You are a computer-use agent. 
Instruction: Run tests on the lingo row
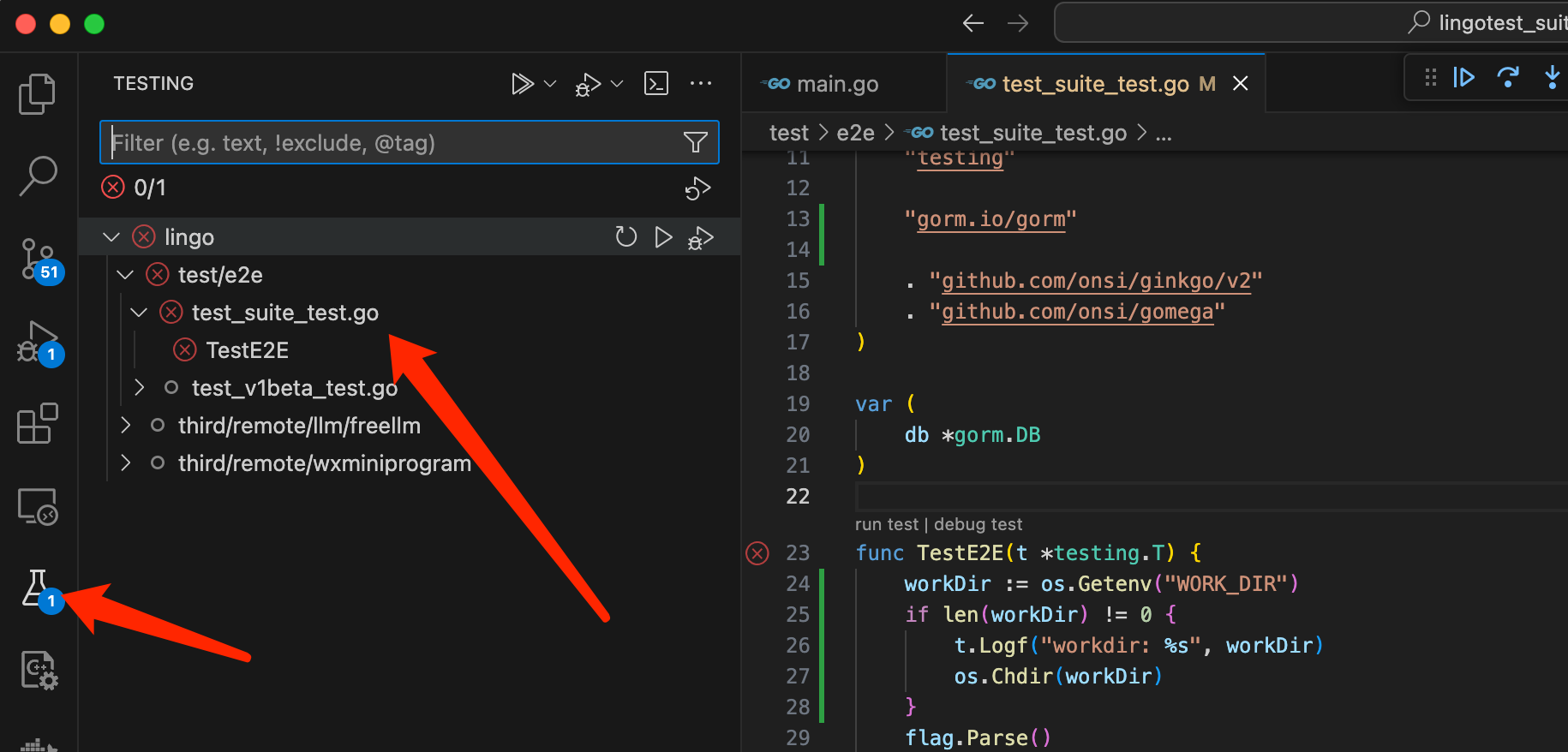[x=663, y=236]
